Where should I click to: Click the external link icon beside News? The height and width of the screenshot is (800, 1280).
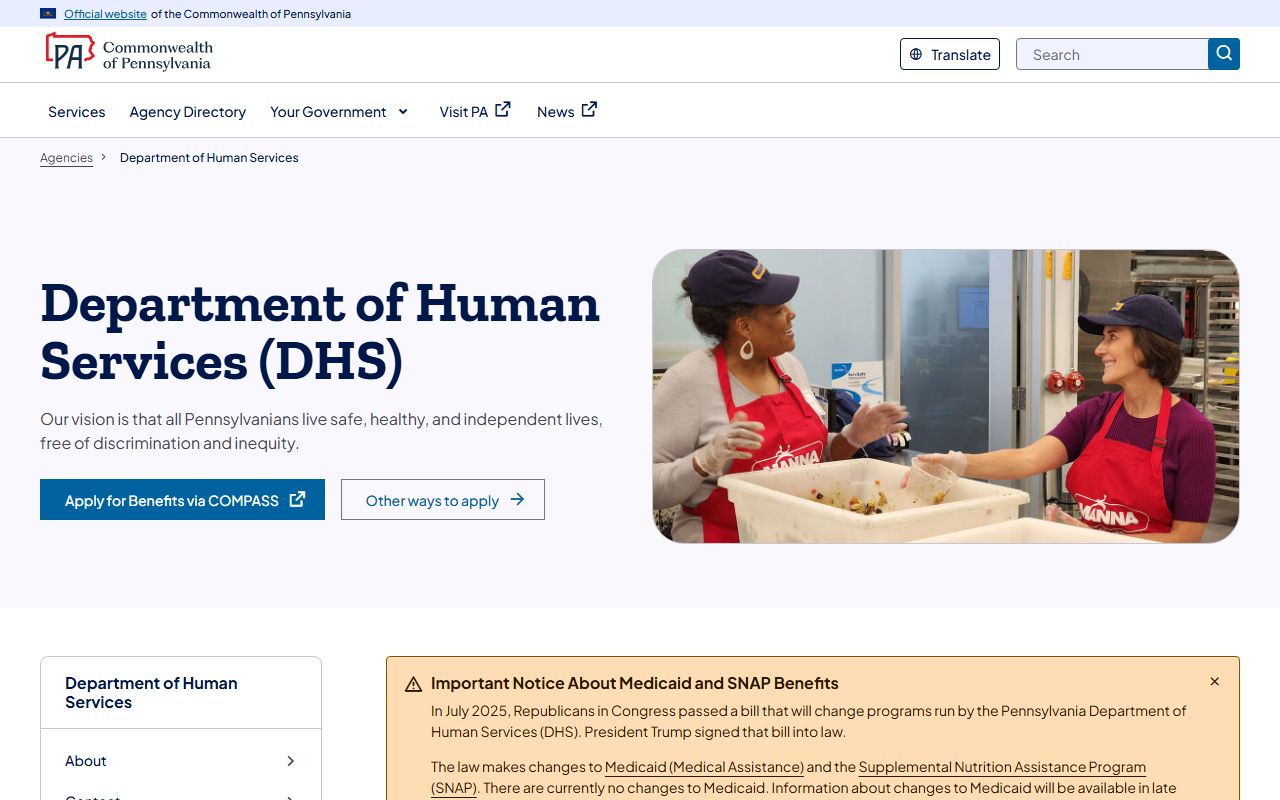[589, 110]
